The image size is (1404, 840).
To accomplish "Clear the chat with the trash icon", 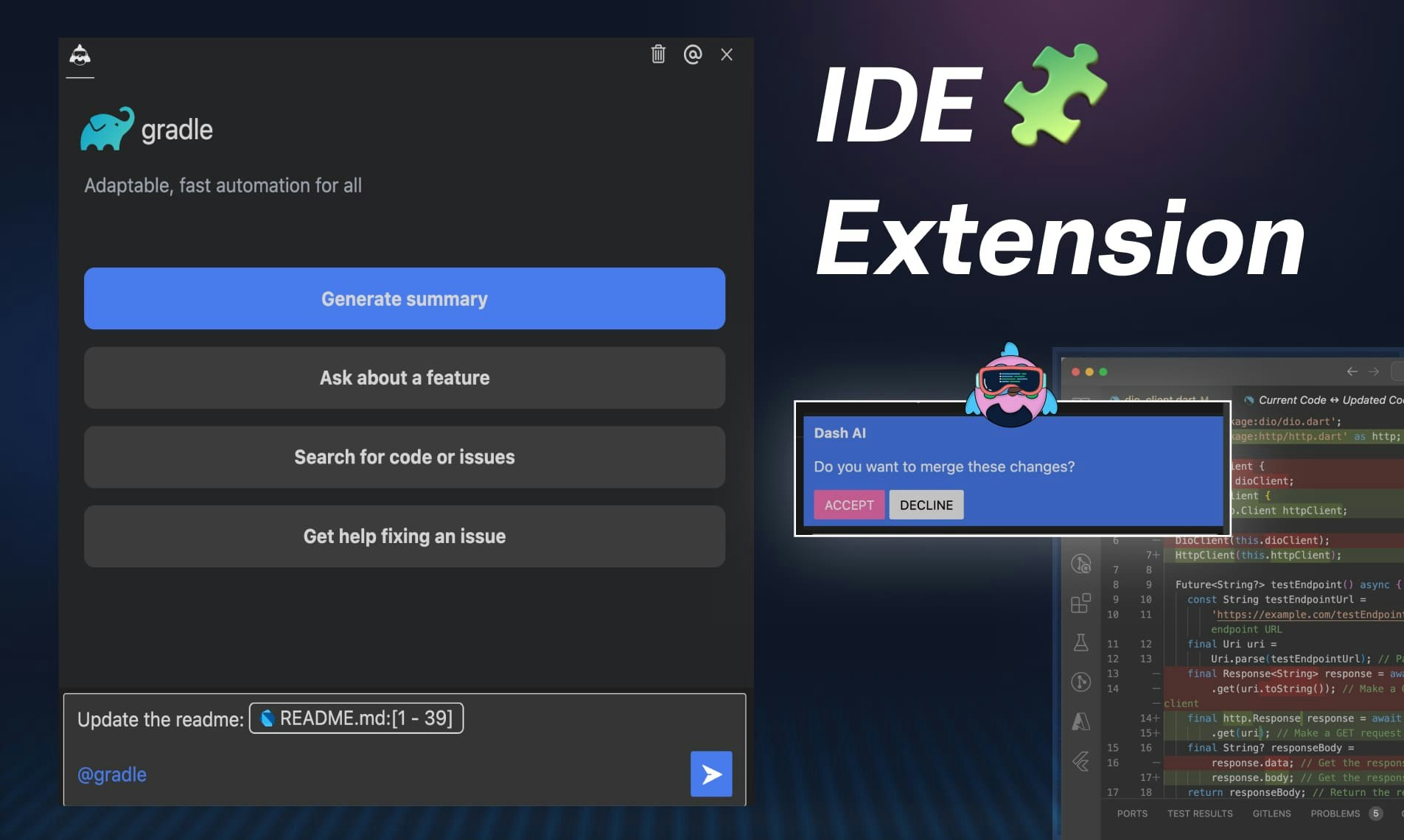I will pyautogui.click(x=658, y=54).
